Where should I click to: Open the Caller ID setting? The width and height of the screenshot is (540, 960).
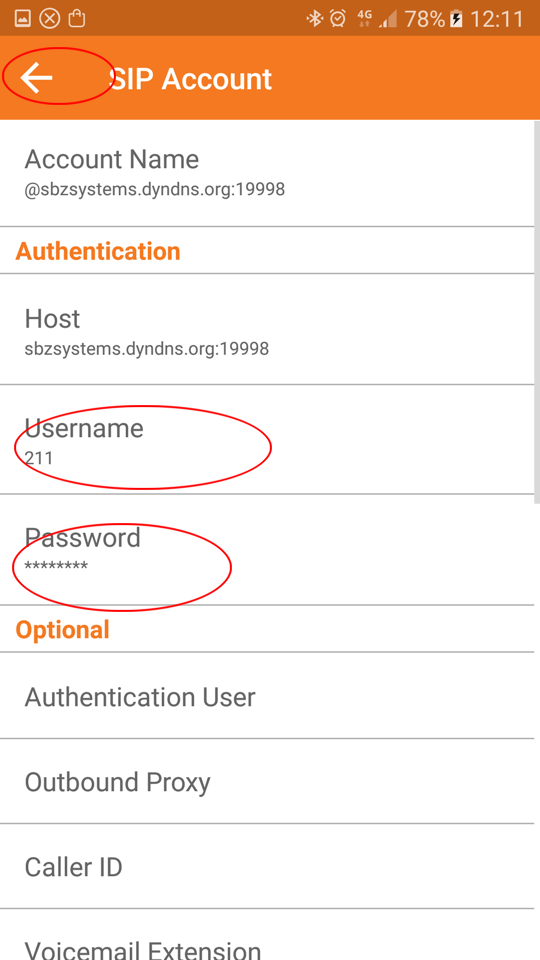pyautogui.click(x=267, y=866)
